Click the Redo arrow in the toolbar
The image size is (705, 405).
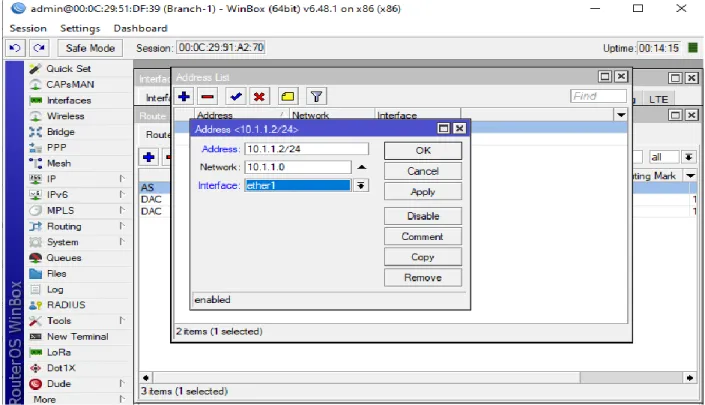pyautogui.click(x=39, y=48)
